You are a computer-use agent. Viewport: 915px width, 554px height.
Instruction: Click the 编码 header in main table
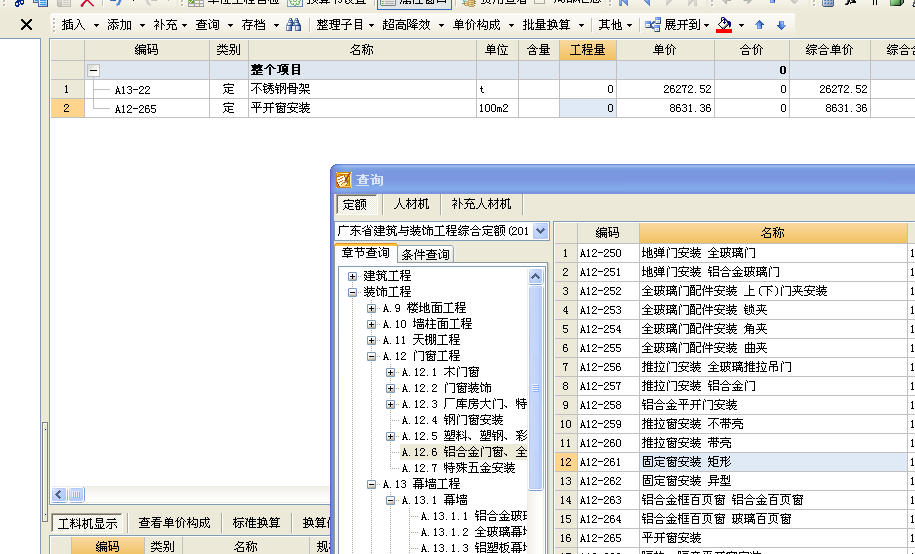[146, 50]
